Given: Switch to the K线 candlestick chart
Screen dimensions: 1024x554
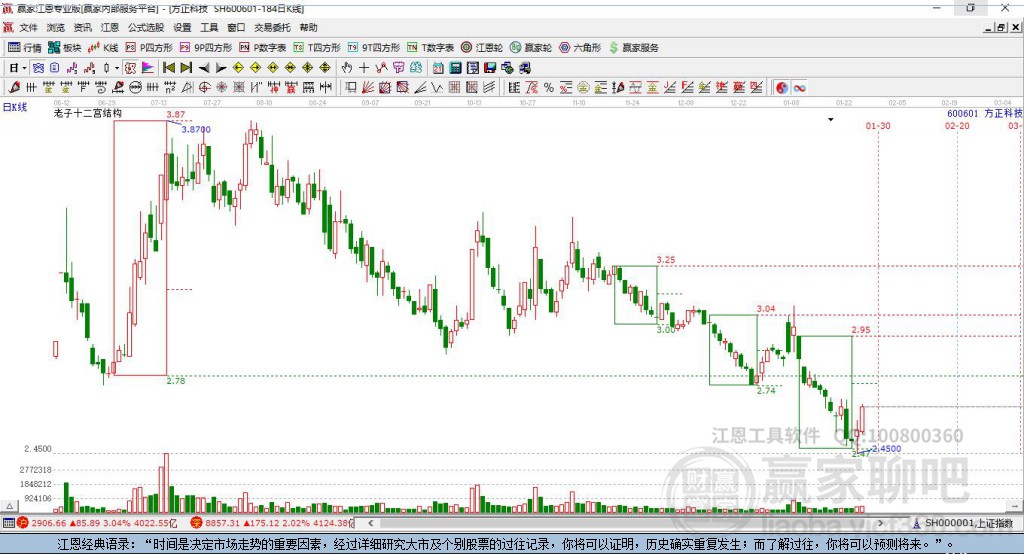Looking at the screenshot, I should point(103,48).
